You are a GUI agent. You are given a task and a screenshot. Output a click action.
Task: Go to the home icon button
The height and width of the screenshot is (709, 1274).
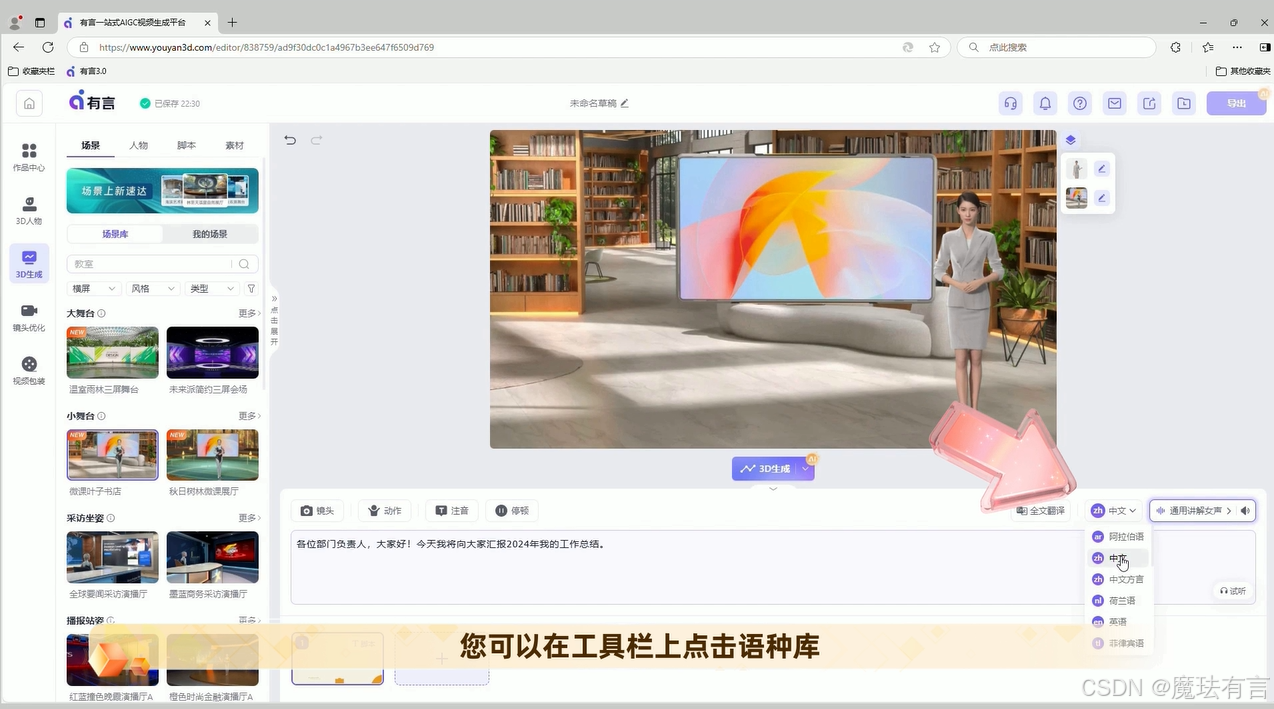click(29, 103)
